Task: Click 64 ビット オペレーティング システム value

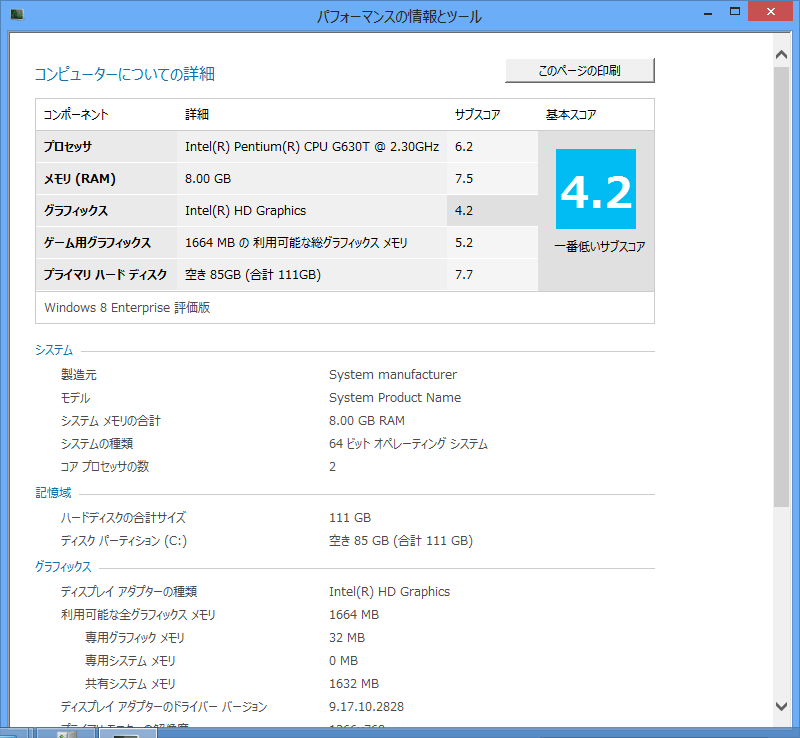Action: tap(408, 444)
